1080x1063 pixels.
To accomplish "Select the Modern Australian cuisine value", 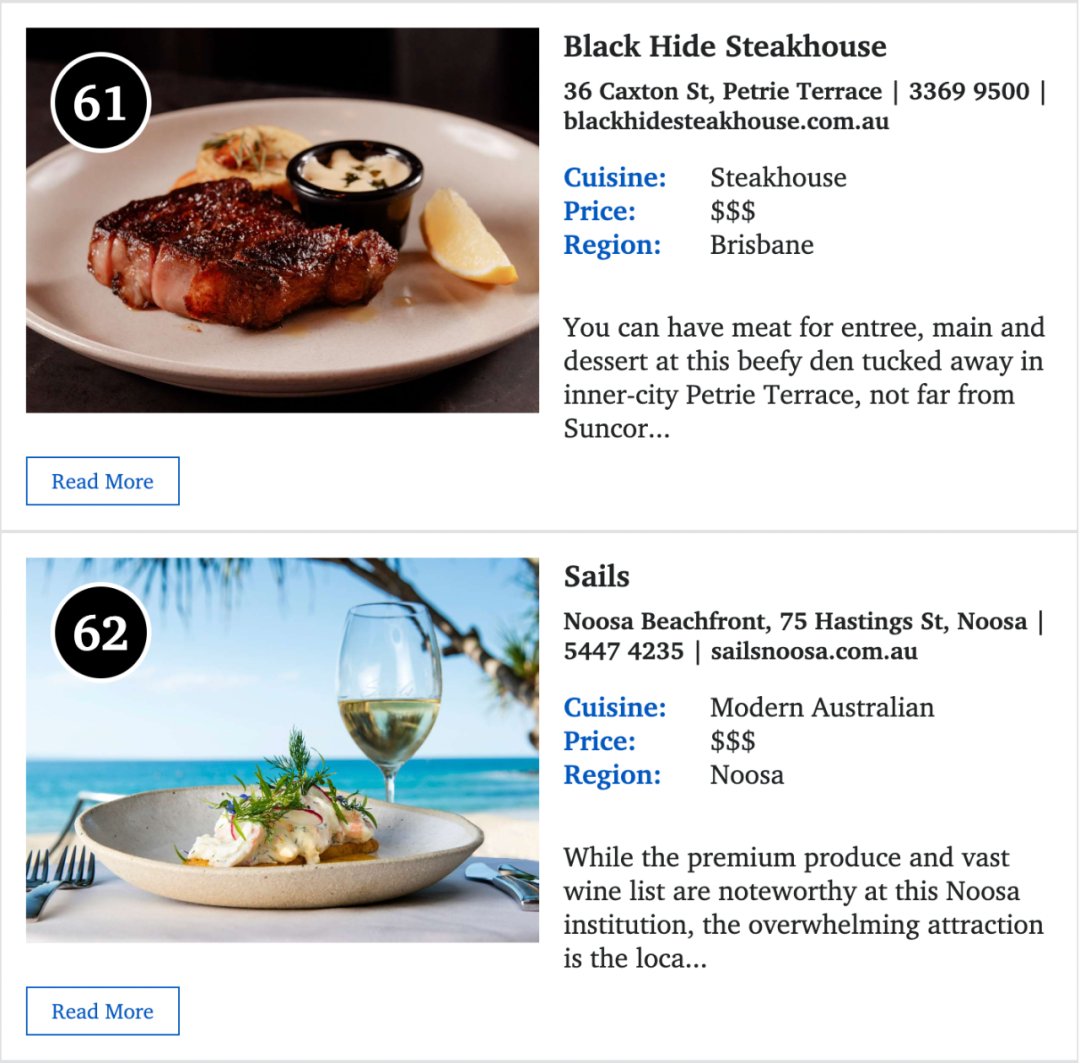I will 822,708.
